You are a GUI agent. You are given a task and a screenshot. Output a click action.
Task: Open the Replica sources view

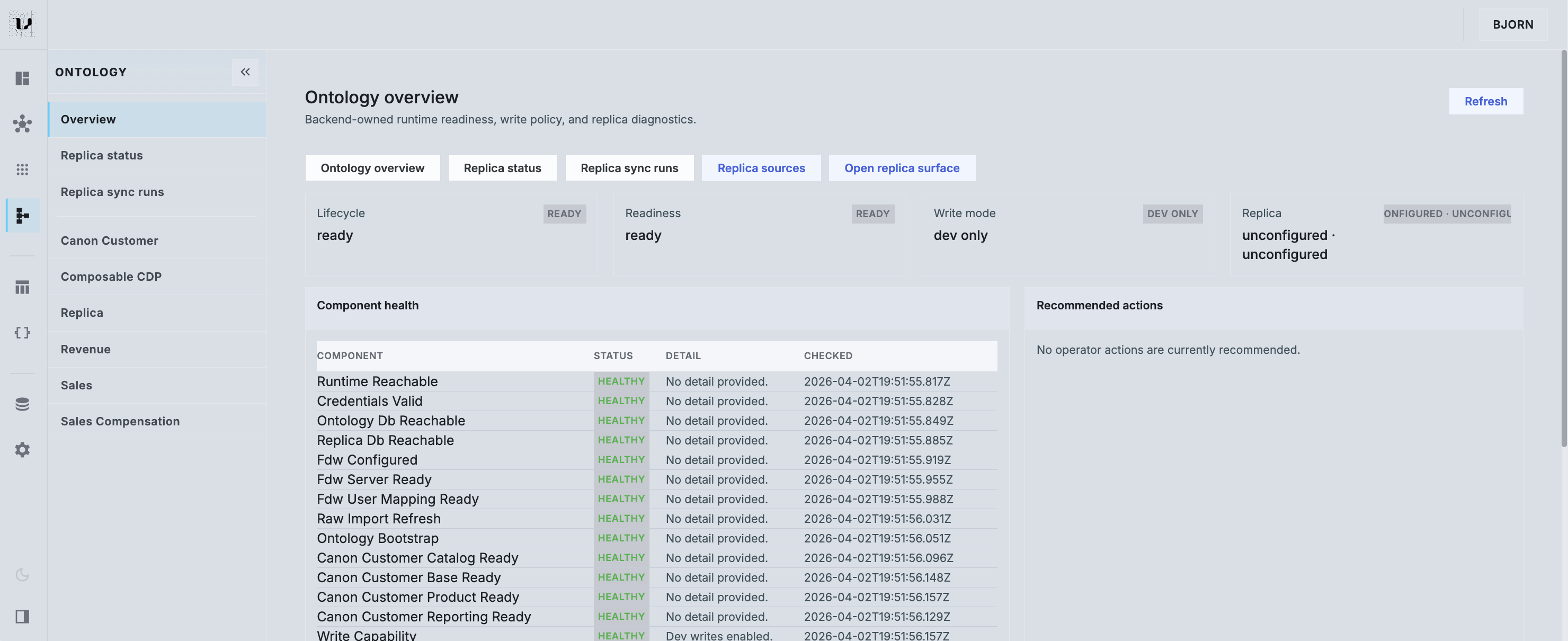[x=761, y=168]
